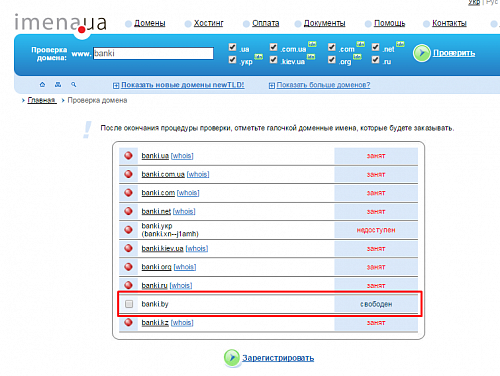The width and height of the screenshot is (500, 376).
Task: Open the Контакты menu
Action: (449, 23)
